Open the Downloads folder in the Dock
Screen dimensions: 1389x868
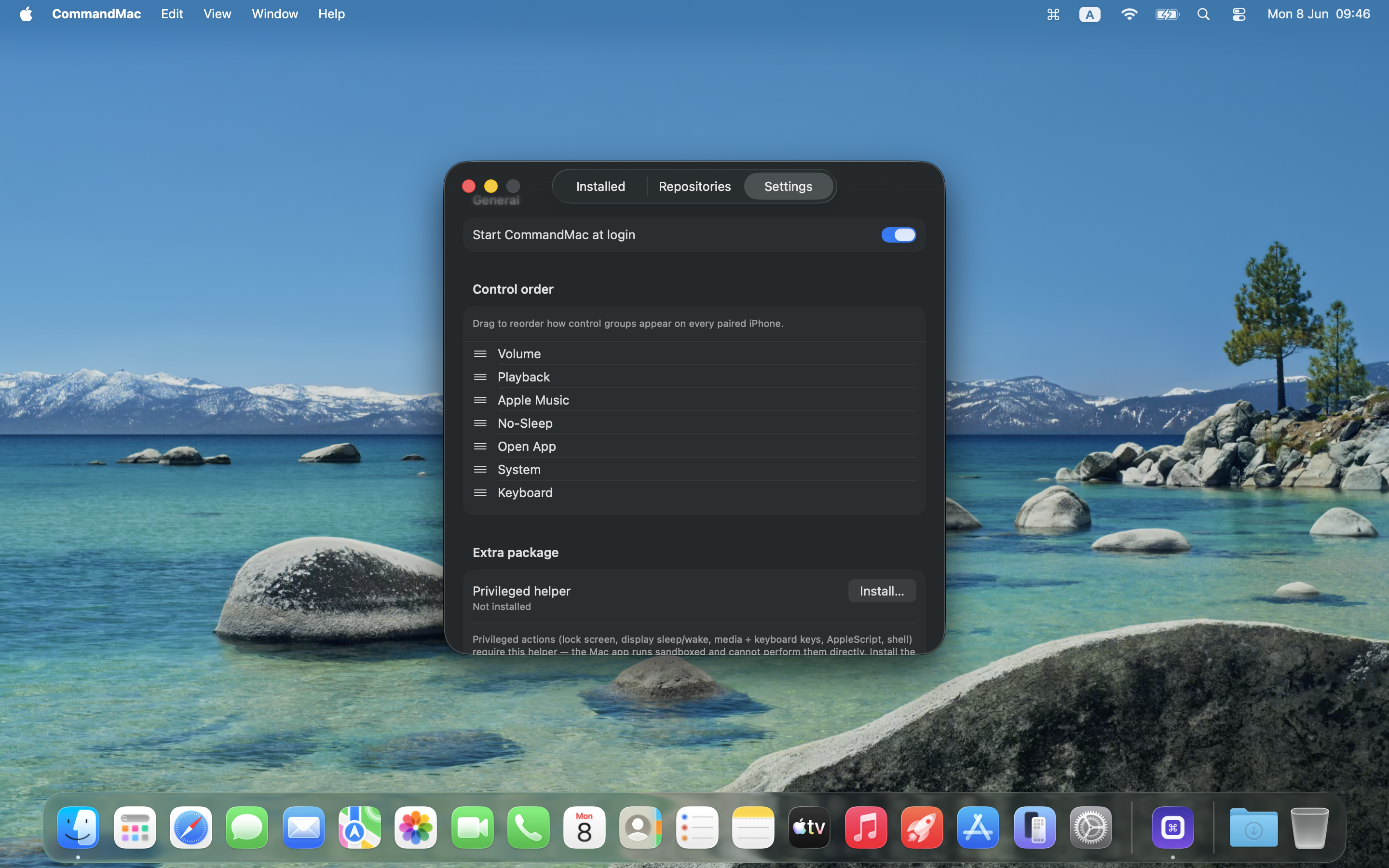(x=1253, y=828)
